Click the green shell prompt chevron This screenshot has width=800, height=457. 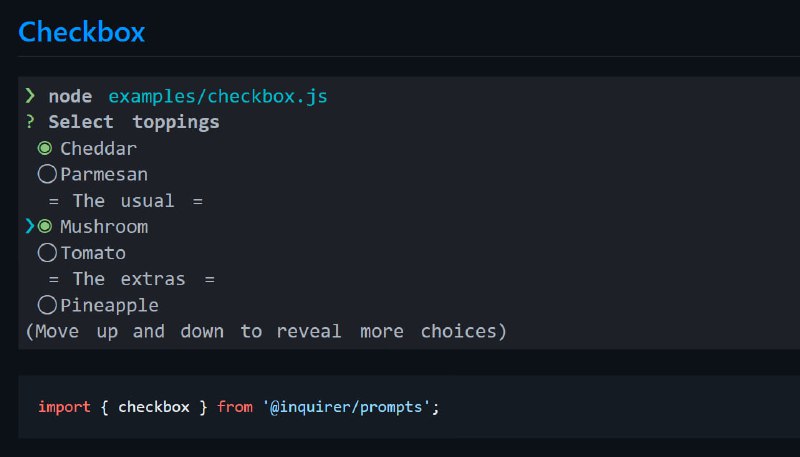(x=30, y=95)
